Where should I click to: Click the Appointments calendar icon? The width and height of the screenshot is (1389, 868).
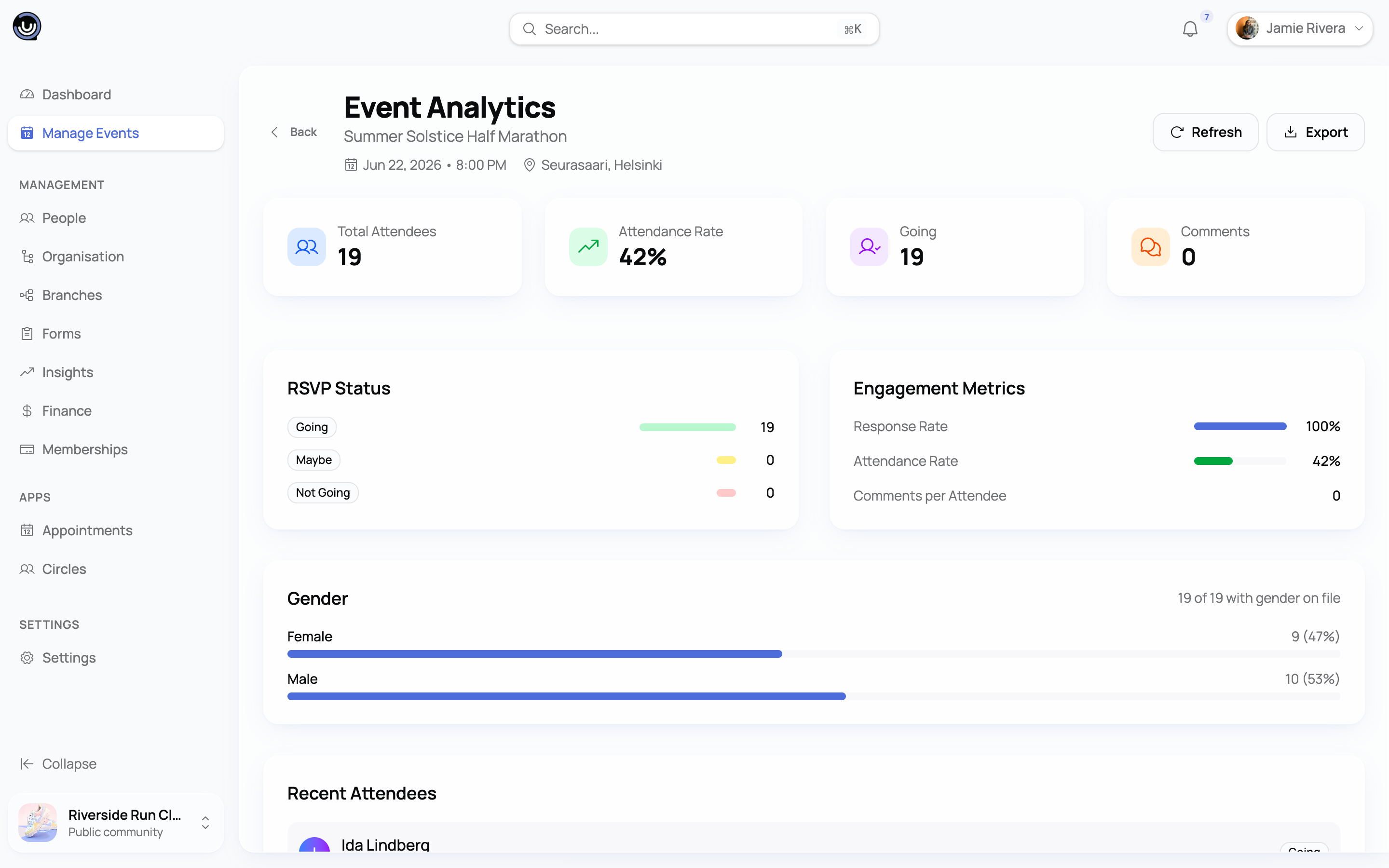[x=27, y=530]
